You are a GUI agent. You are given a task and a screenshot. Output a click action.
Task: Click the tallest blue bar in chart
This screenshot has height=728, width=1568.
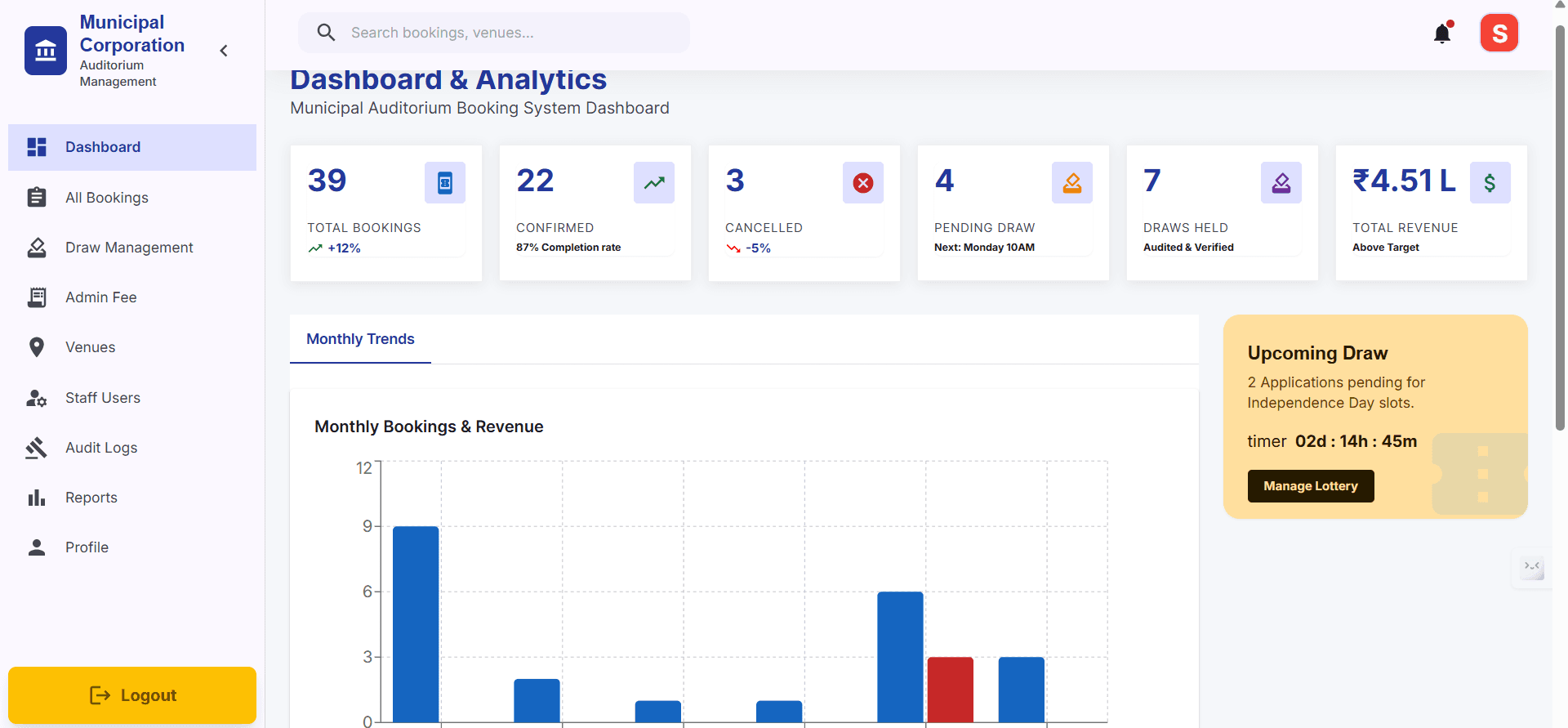tap(416, 624)
